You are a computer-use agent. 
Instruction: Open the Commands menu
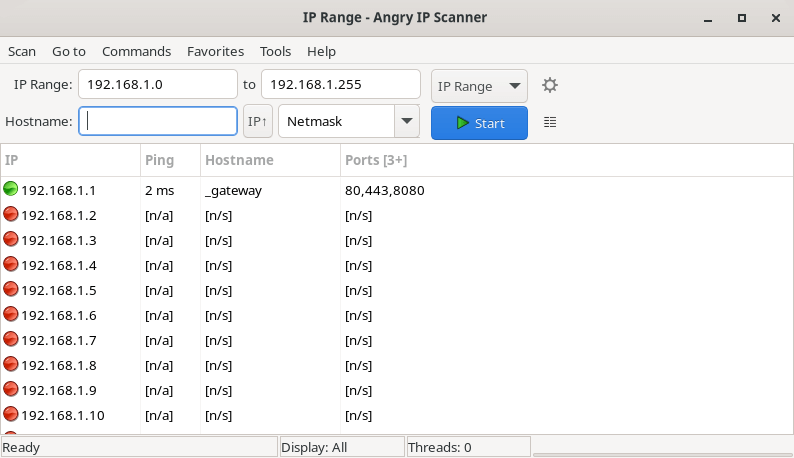click(136, 51)
